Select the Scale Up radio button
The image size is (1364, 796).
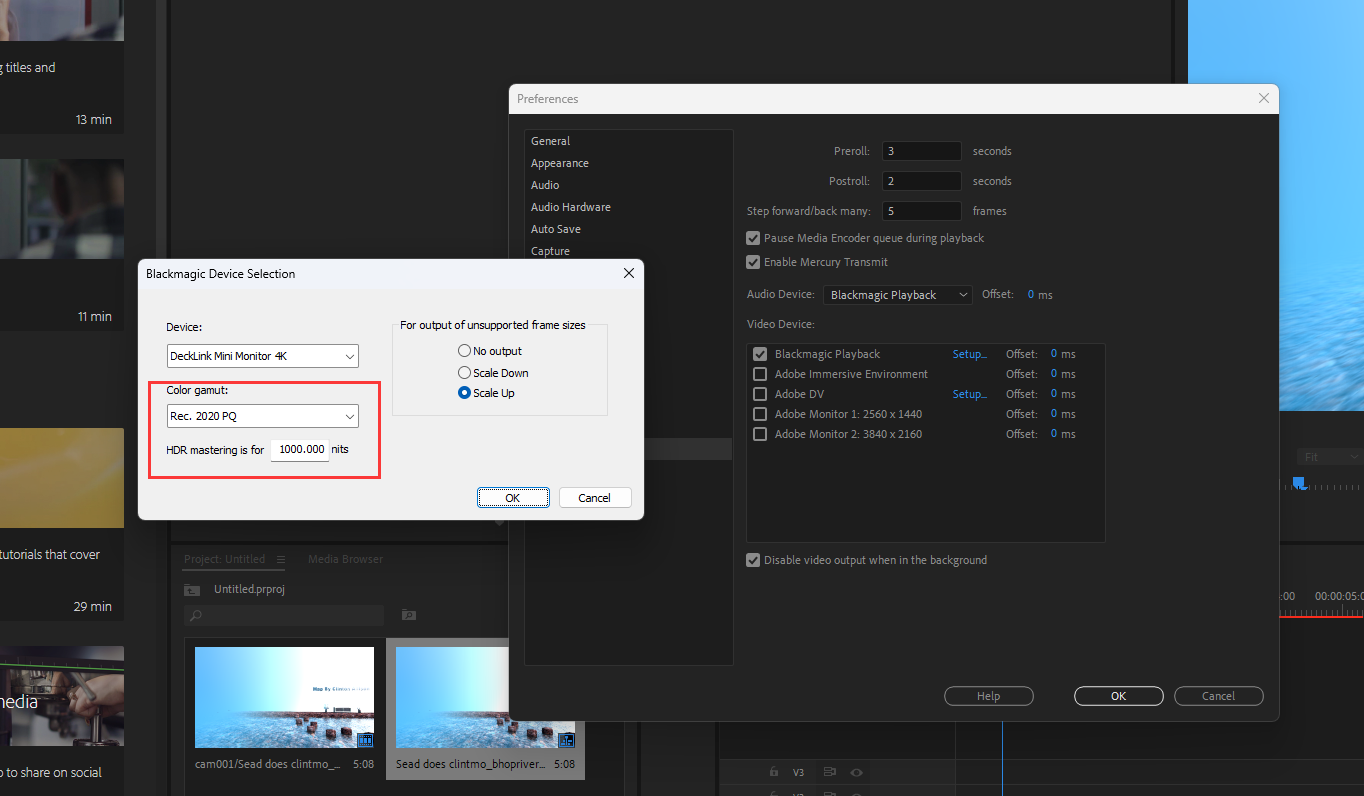(x=463, y=392)
